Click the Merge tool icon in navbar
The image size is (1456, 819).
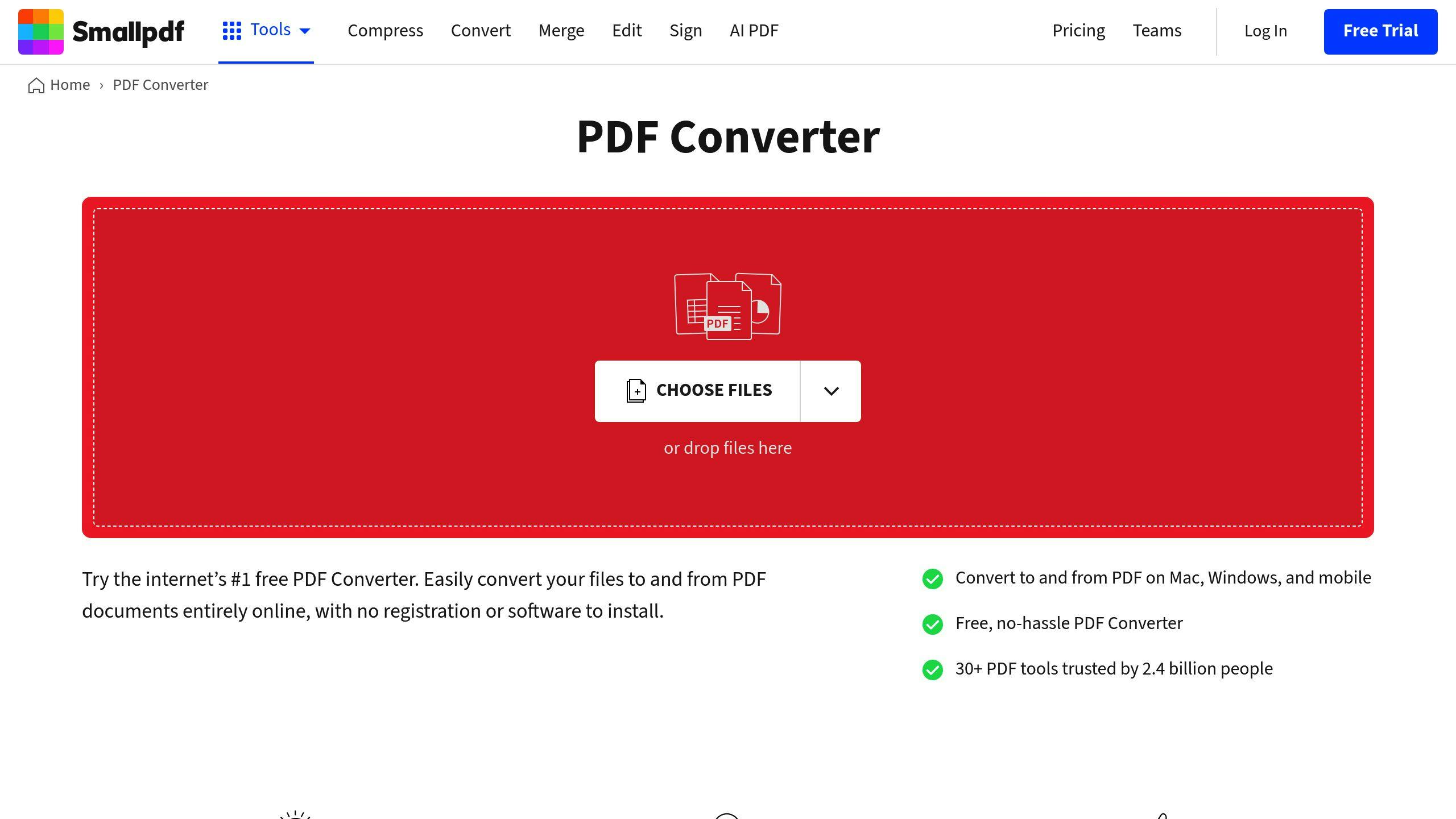(x=561, y=31)
